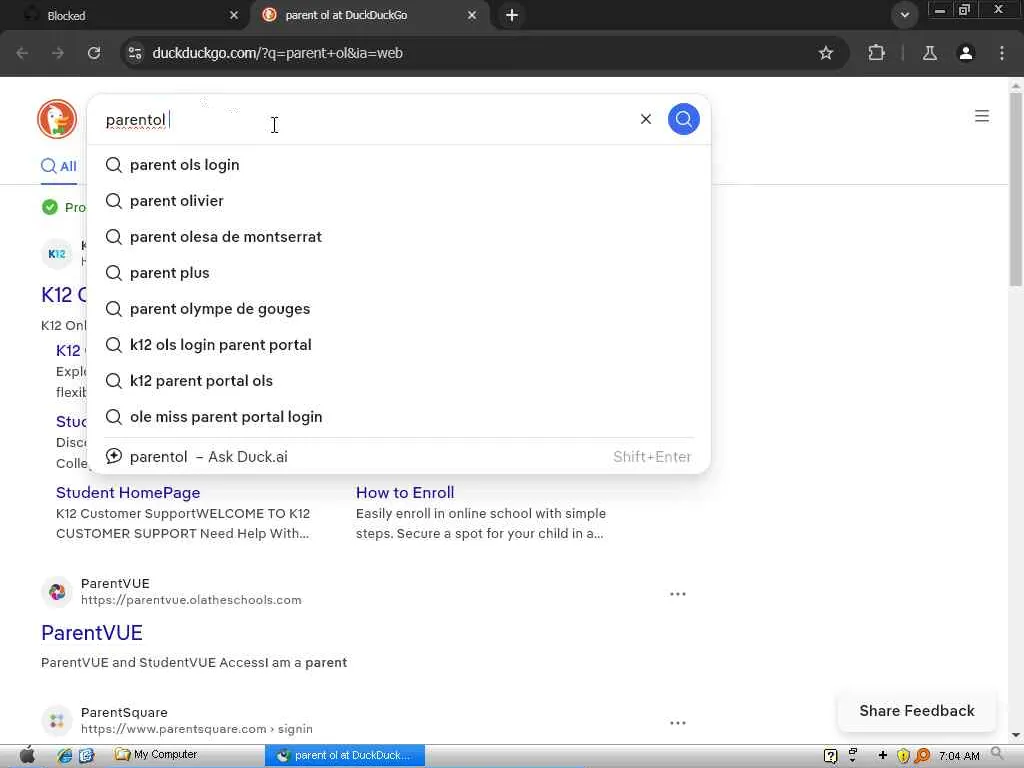Open the Extensions puzzle icon
This screenshot has width=1024, height=768.
pos(876,53)
